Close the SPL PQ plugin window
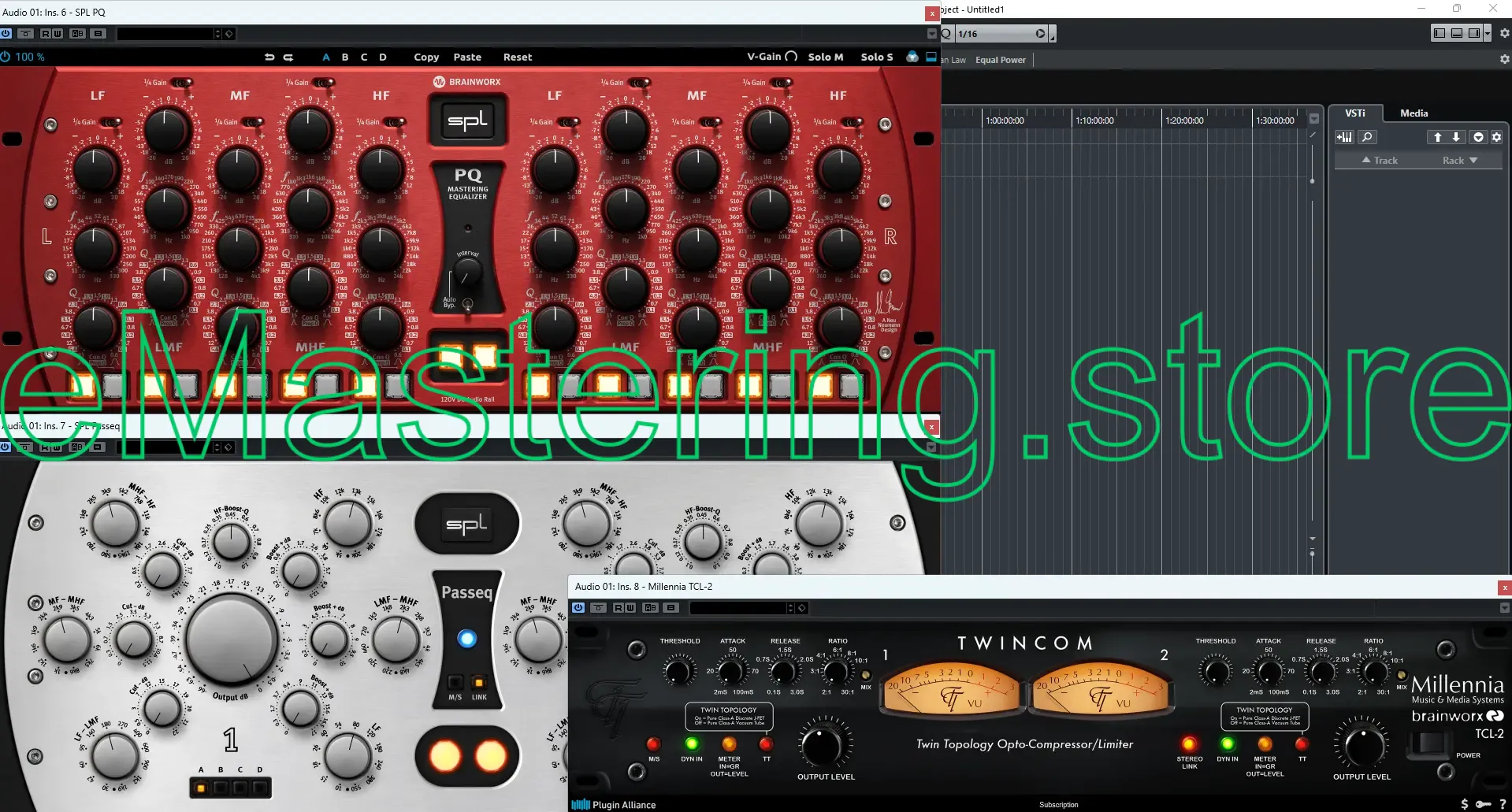The image size is (1512, 812). 932,13
